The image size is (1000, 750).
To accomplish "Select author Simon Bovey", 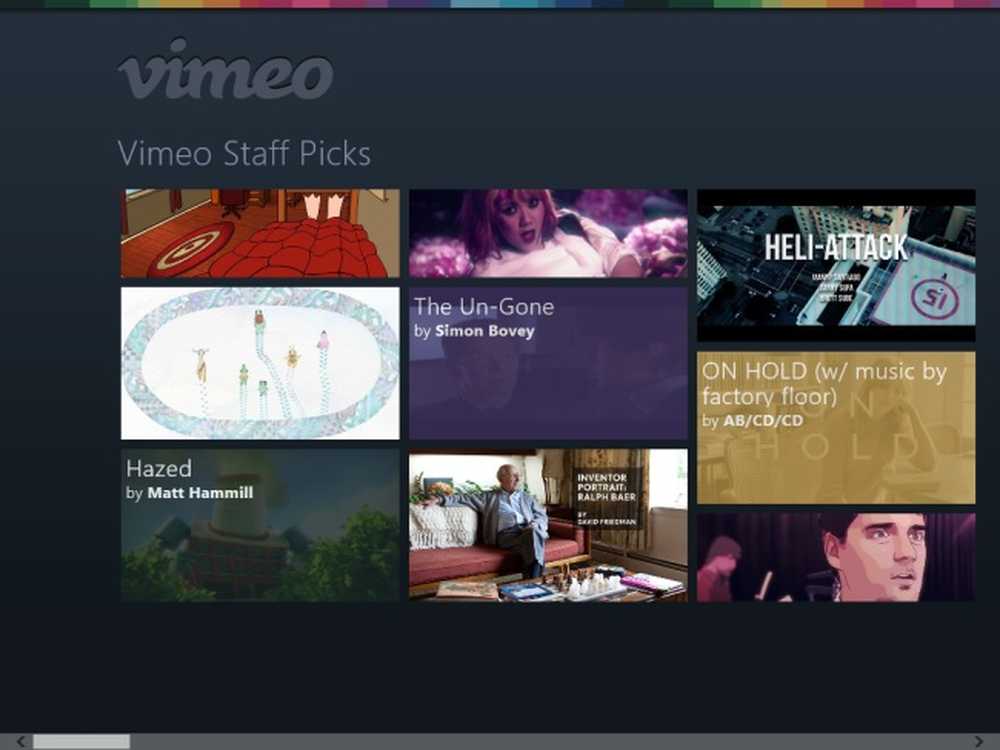I will 485,331.
